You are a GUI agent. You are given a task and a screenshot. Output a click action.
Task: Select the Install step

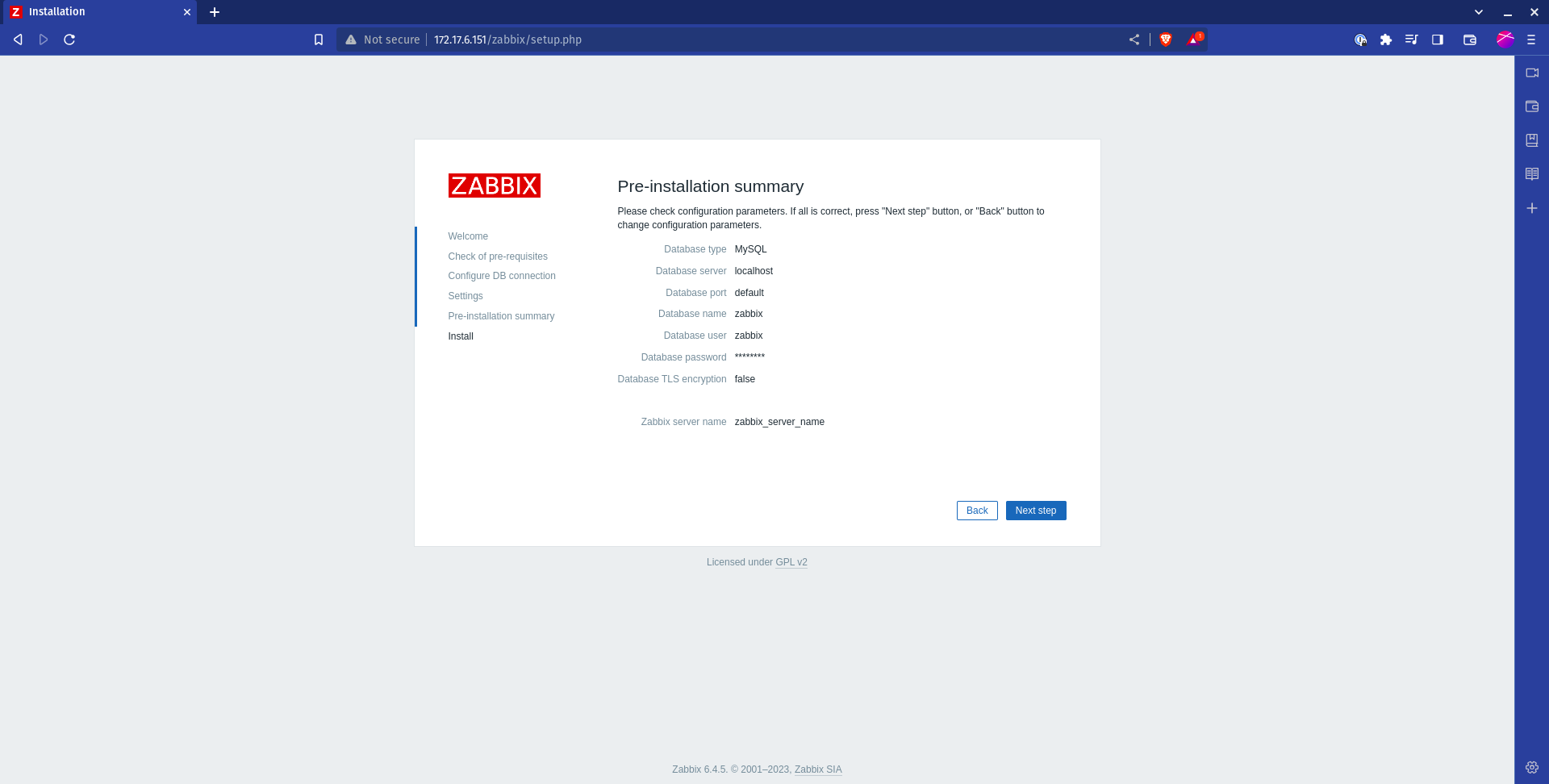pos(461,336)
